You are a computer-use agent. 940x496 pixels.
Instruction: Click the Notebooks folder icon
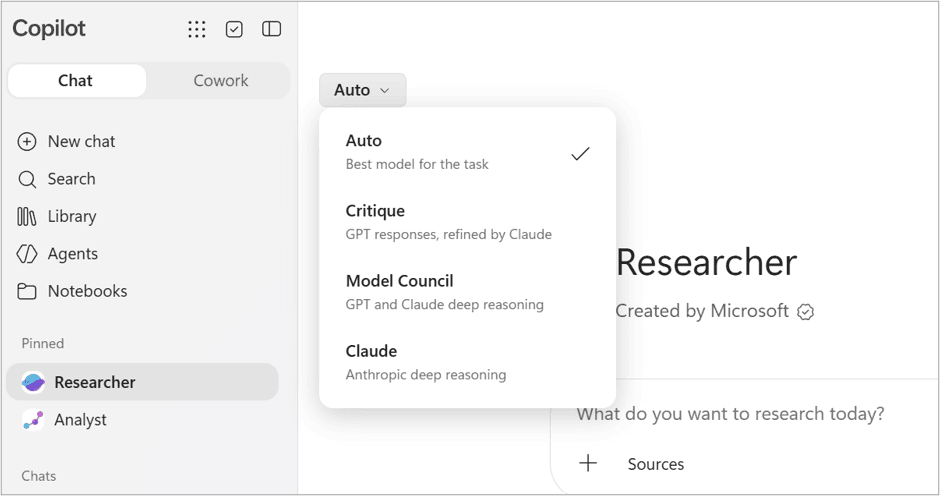click(x=26, y=291)
